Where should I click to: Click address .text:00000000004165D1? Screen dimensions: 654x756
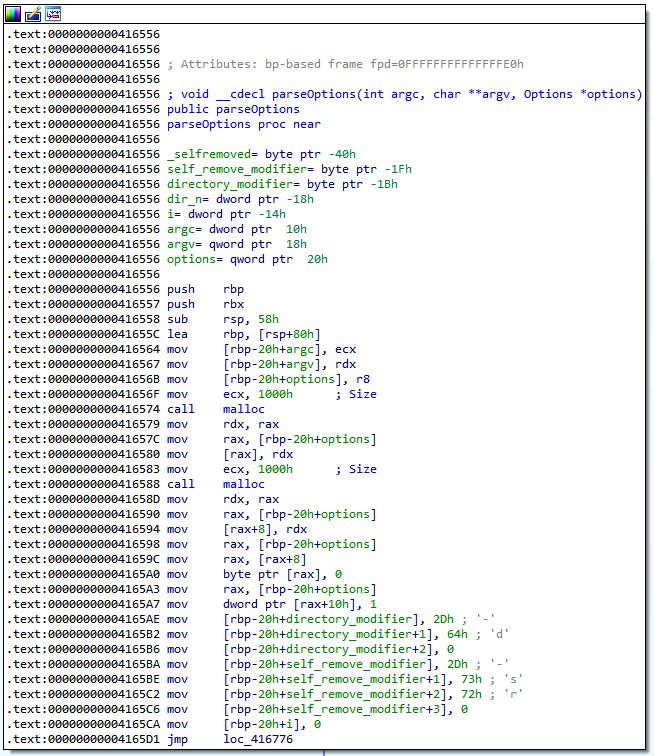83,739
